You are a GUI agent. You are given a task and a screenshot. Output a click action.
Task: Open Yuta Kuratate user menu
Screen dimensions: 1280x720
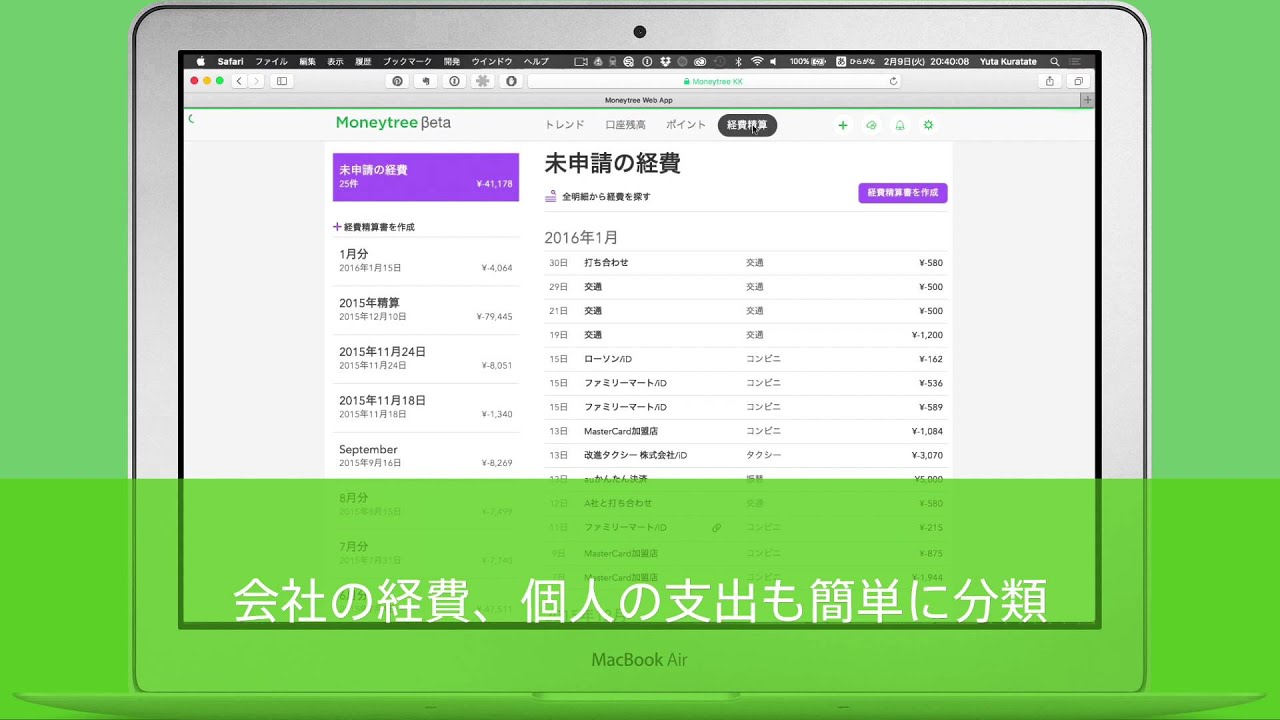1010,61
